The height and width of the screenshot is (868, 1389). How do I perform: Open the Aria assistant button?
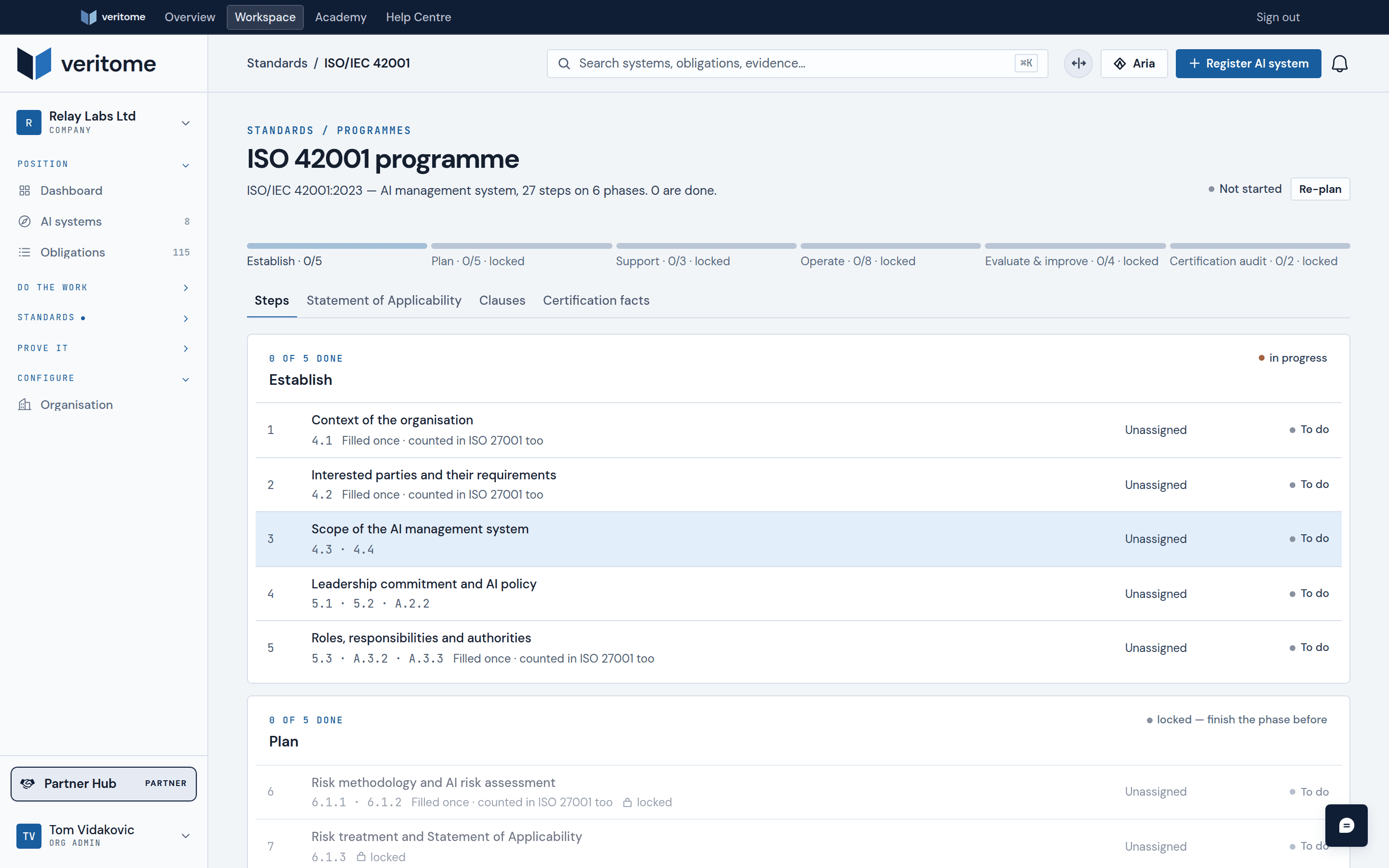1133,63
